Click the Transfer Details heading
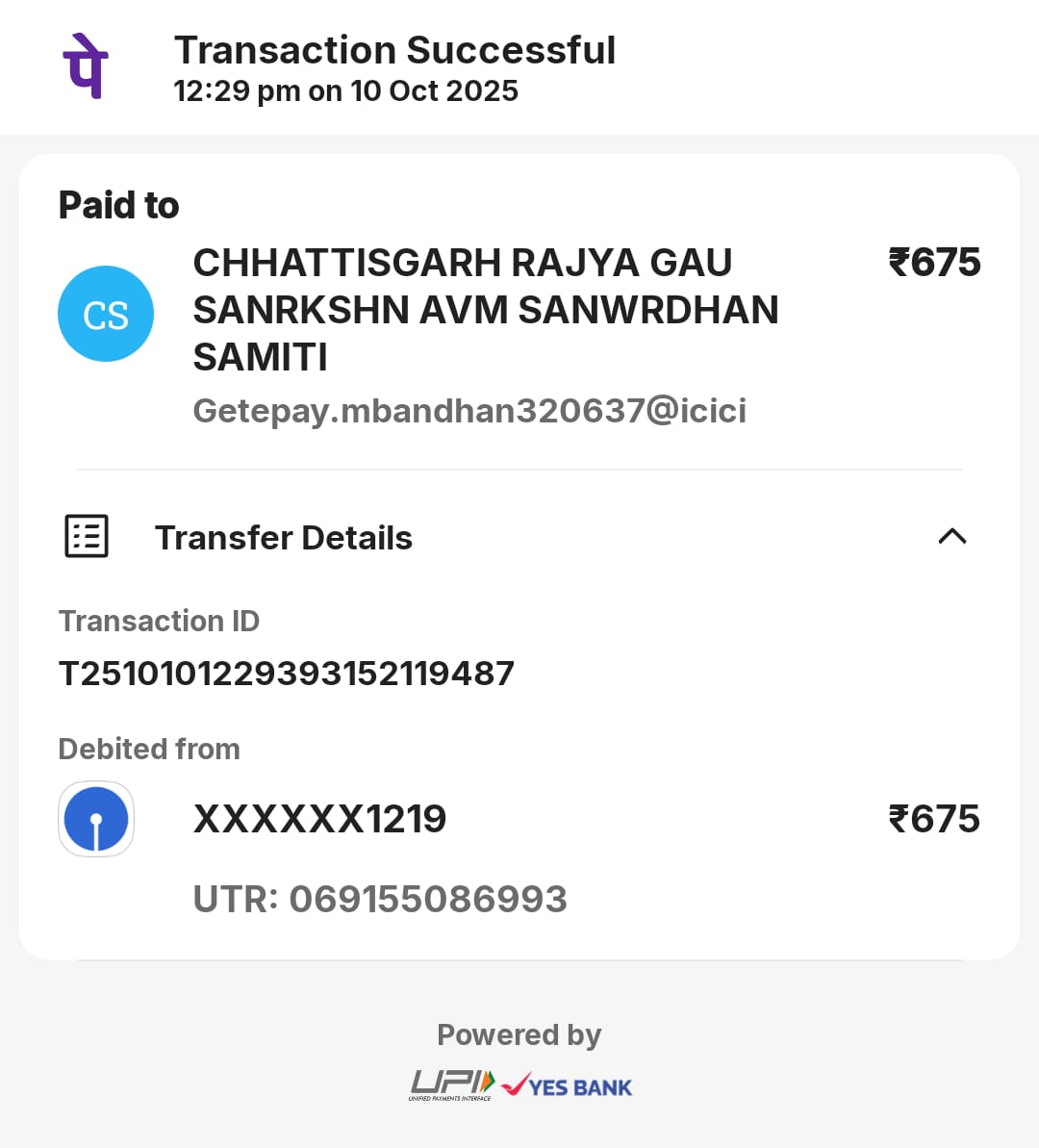This screenshot has width=1039, height=1148. 284,538
